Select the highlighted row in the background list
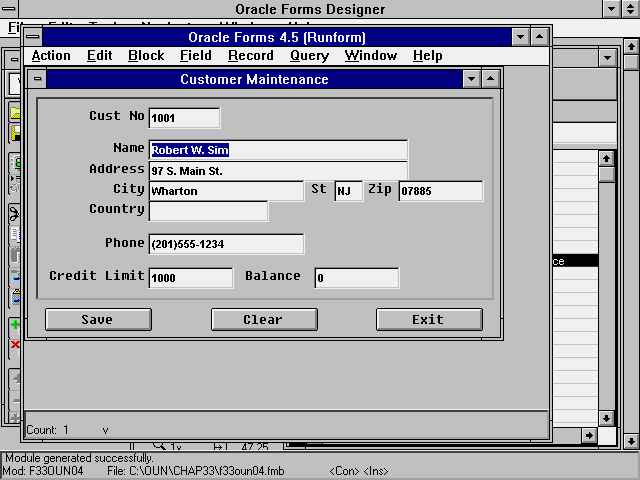Screen dimensions: 640x480 (x=574, y=261)
